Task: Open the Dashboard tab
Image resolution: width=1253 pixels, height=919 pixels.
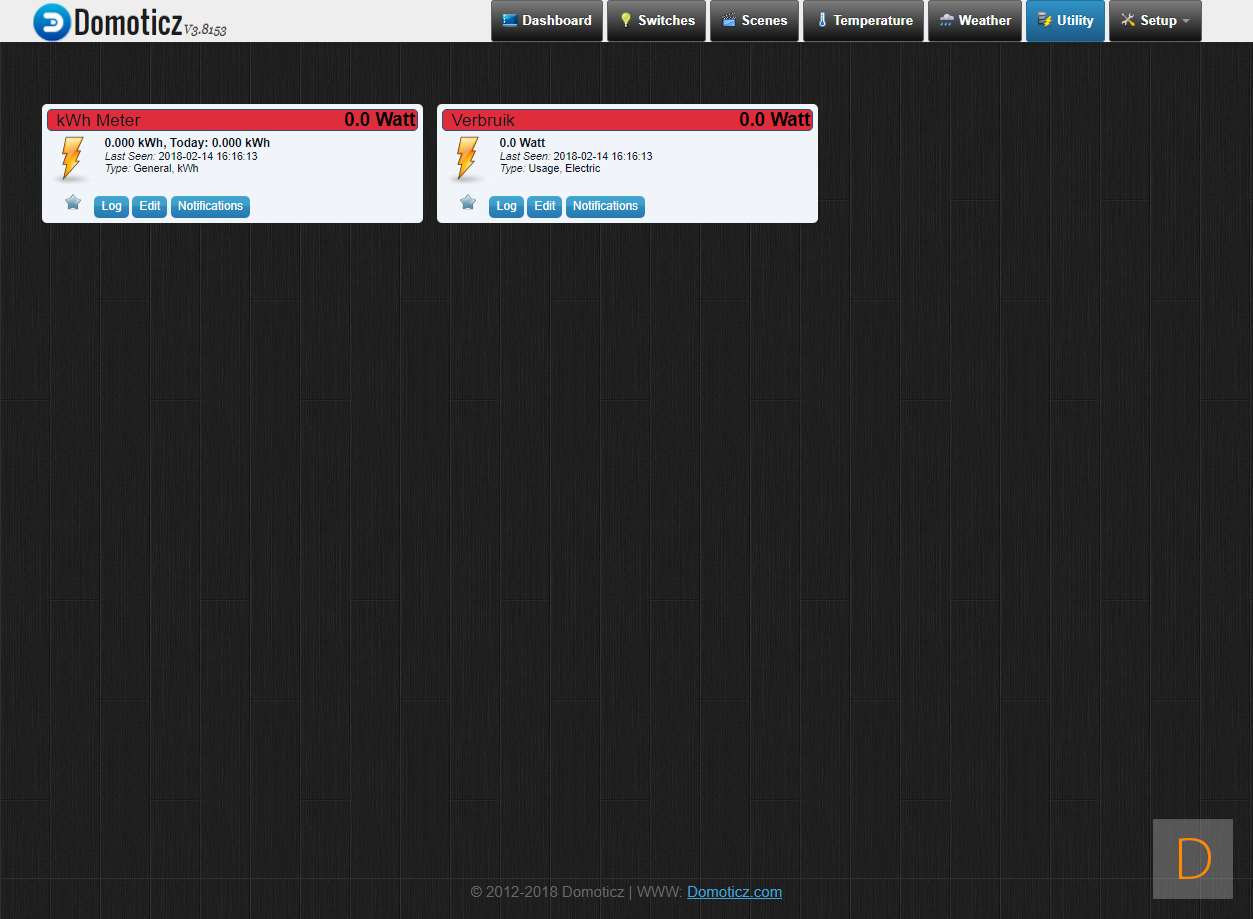Action: [x=547, y=21]
